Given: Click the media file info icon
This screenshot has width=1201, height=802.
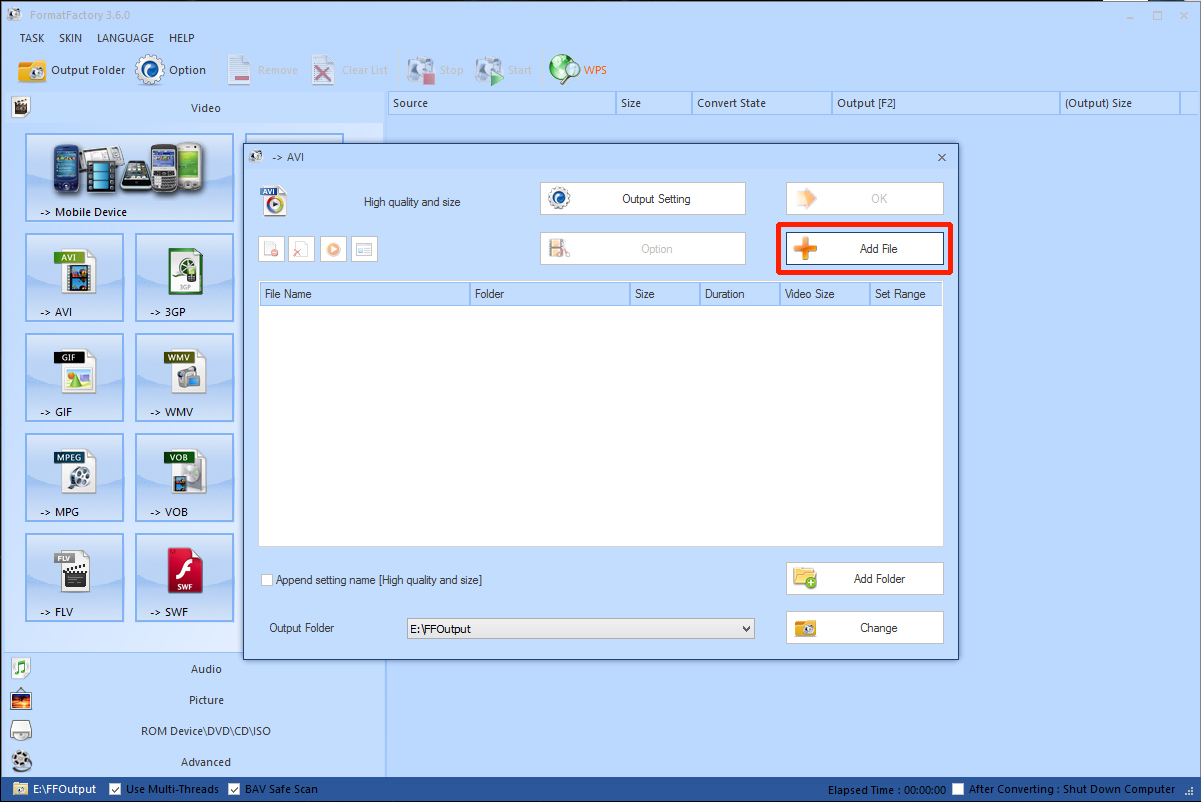Looking at the screenshot, I should click(x=364, y=249).
